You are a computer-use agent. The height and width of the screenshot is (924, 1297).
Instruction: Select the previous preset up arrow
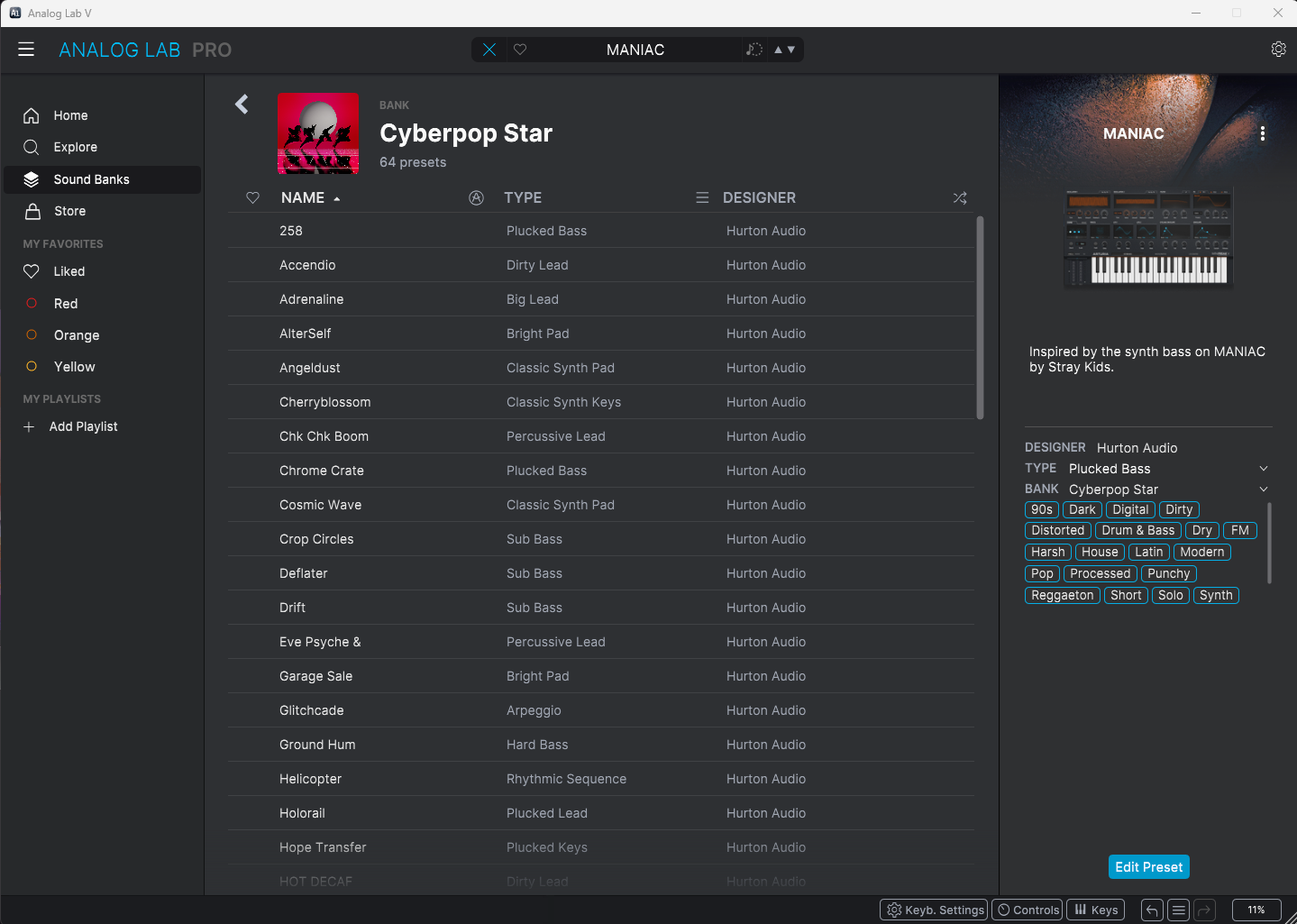(778, 50)
